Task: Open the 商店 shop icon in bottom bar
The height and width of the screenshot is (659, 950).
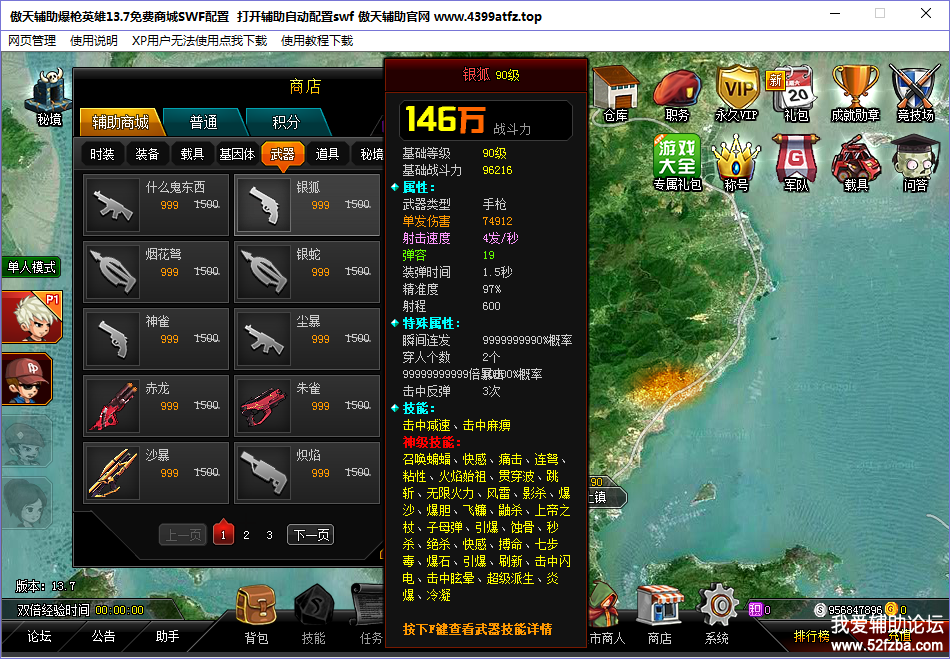Action: coord(660,614)
